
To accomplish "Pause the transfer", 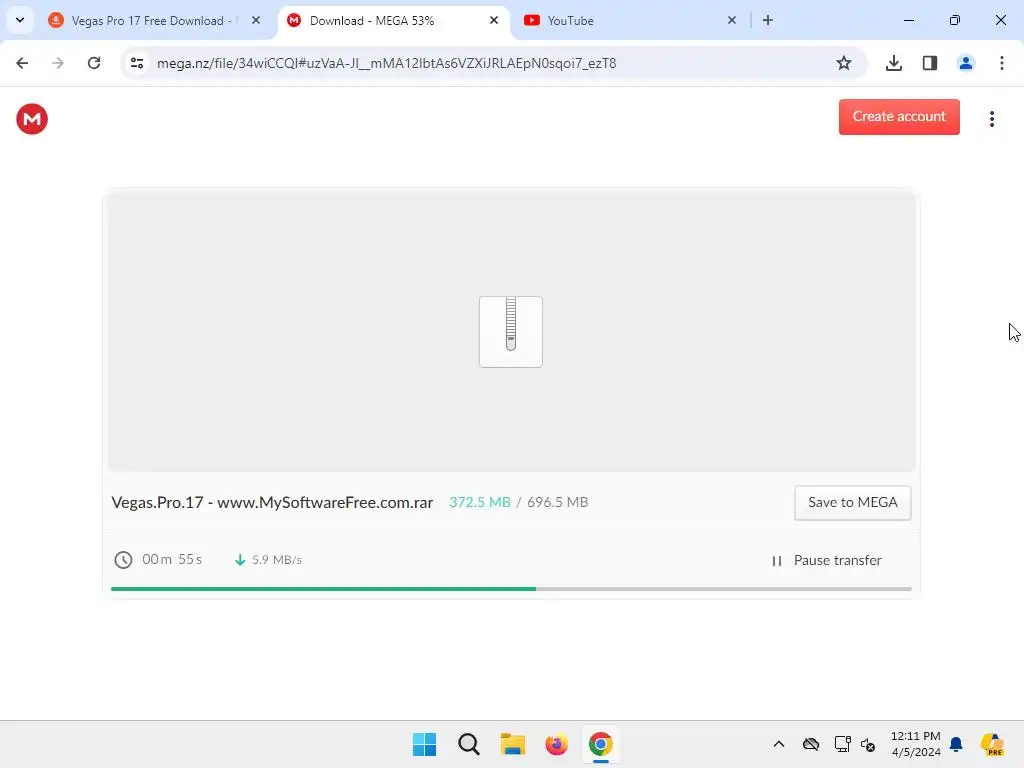I will [827, 560].
